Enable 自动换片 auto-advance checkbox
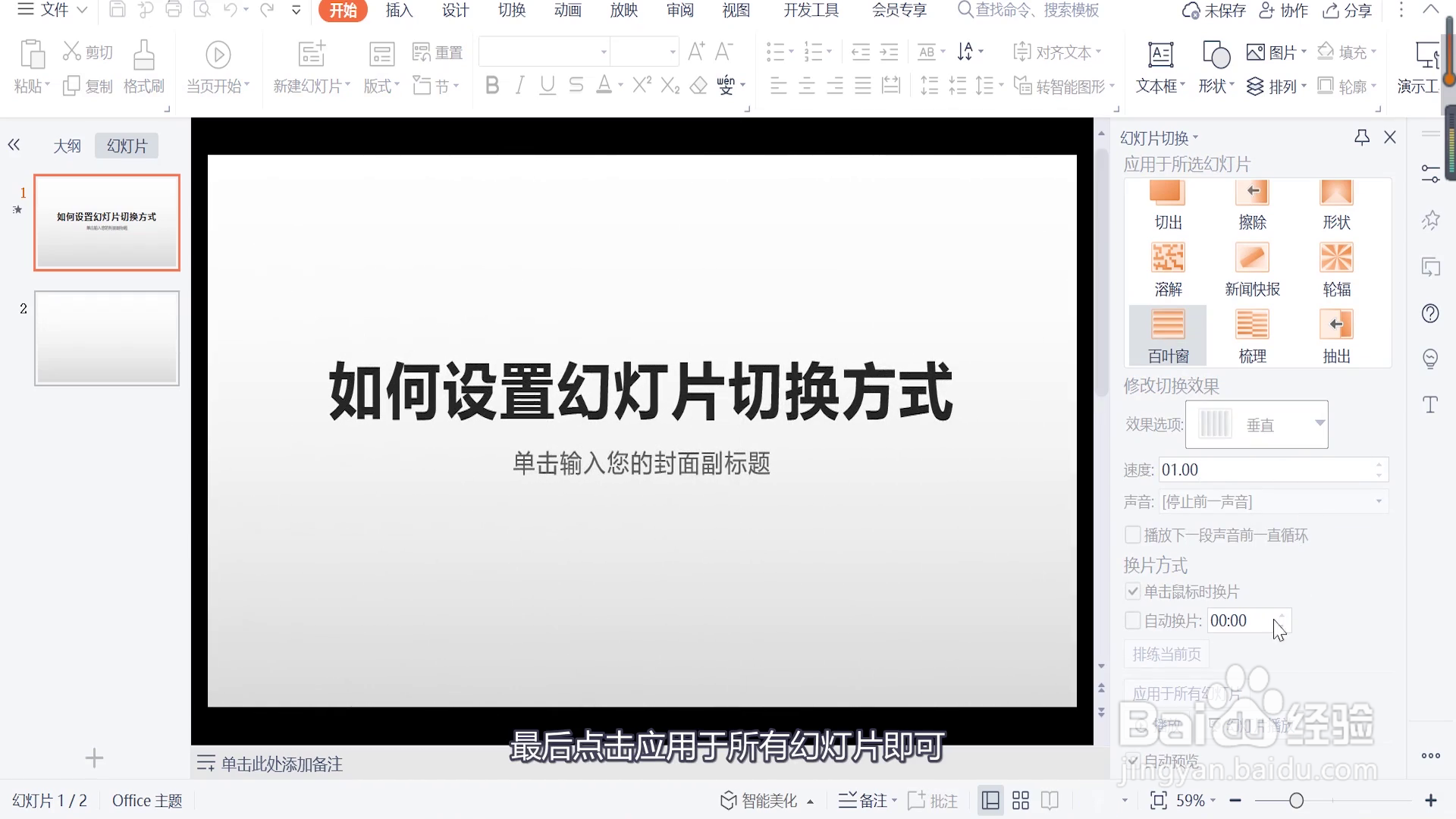The image size is (1456, 819). click(1133, 620)
